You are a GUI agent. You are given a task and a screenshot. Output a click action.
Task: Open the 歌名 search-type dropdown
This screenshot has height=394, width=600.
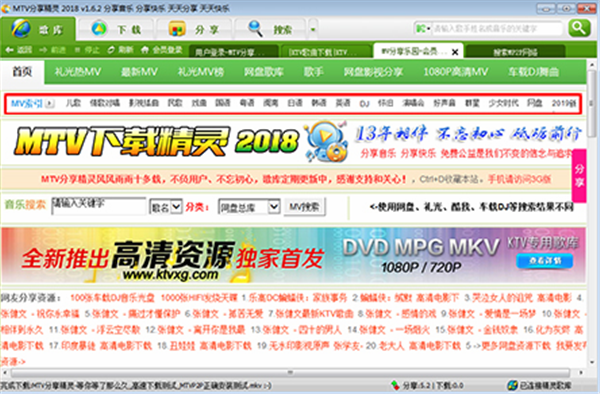[165, 207]
